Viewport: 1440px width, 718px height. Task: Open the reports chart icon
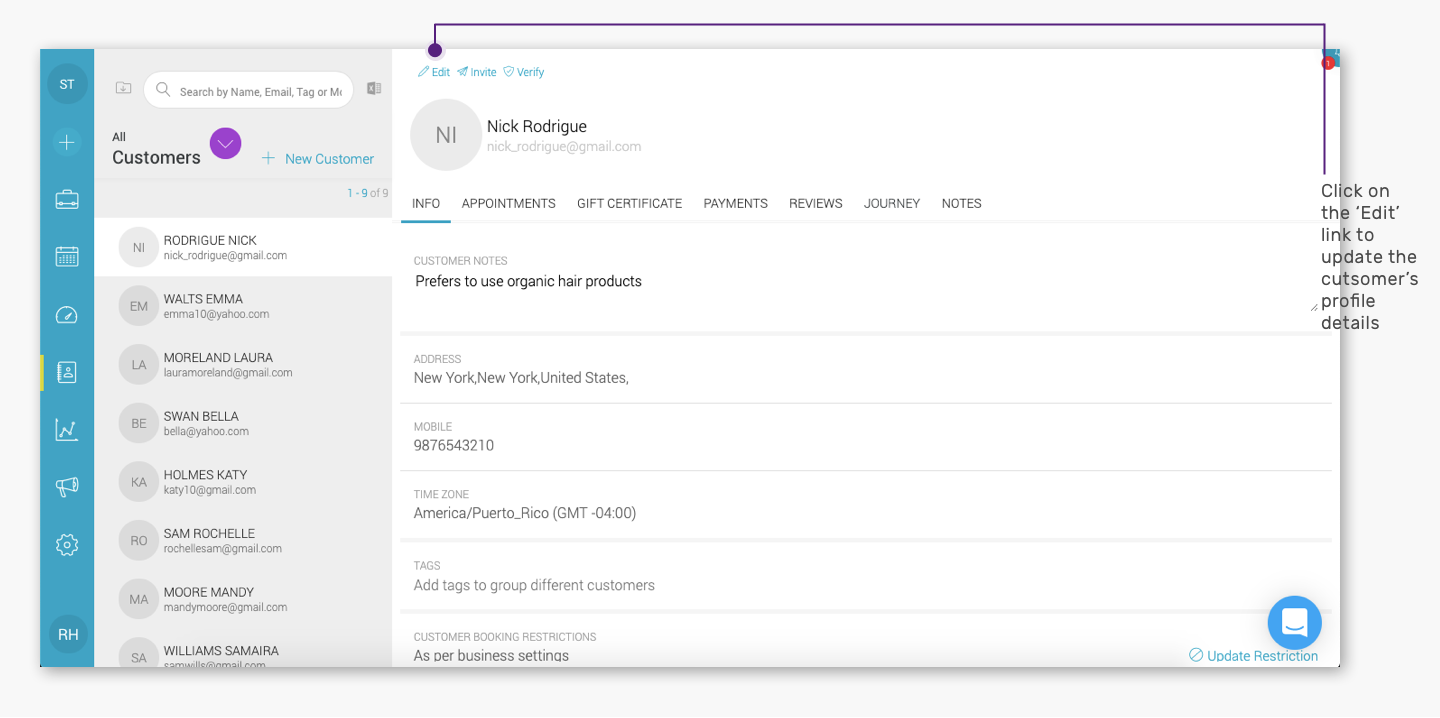point(67,430)
